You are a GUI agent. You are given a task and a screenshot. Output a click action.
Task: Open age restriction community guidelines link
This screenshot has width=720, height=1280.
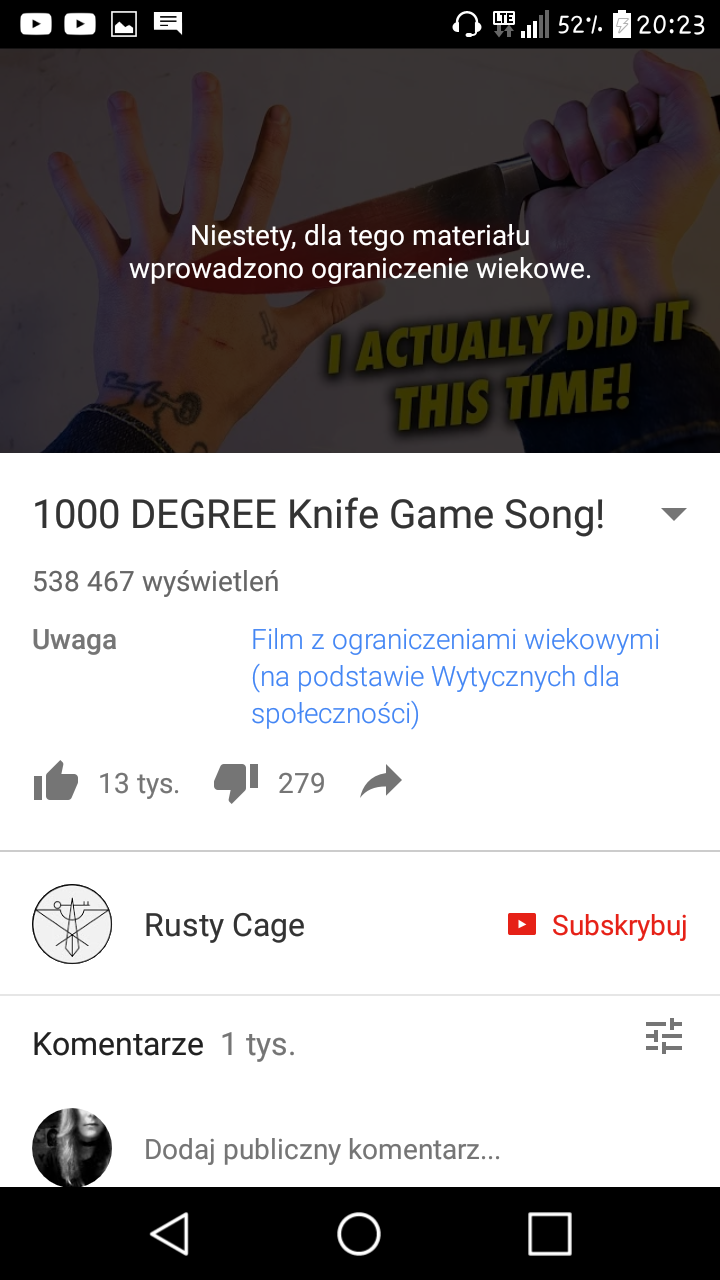455,677
